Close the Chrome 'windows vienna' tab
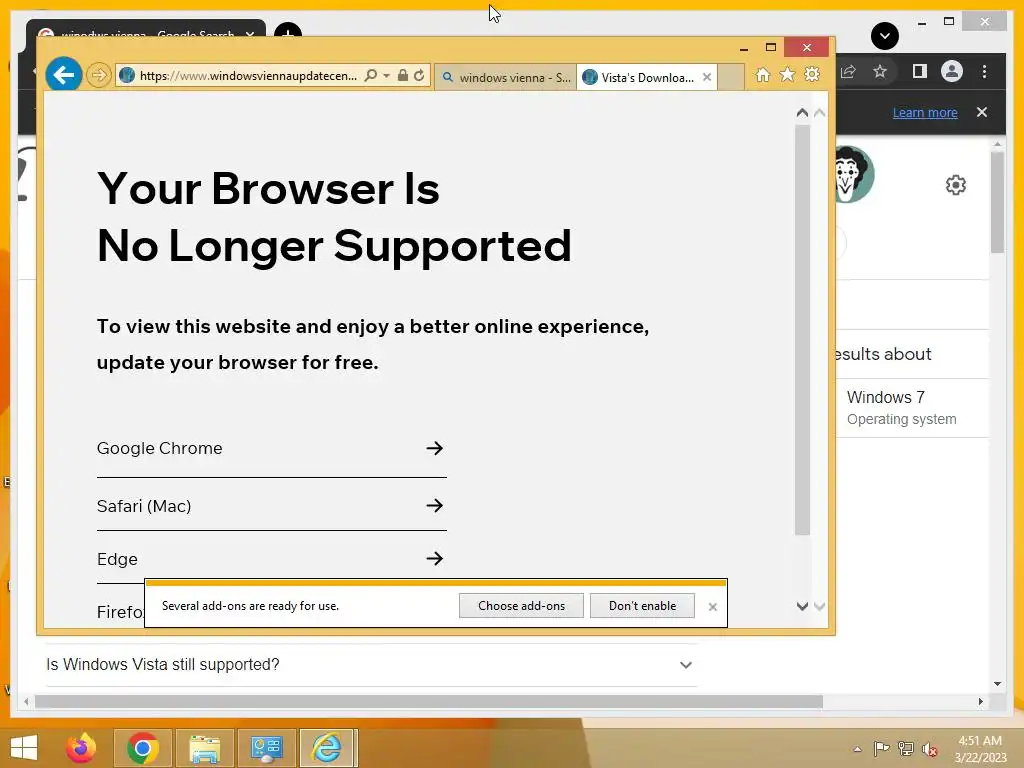Viewport: 1024px width, 768px height. [250, 33]
